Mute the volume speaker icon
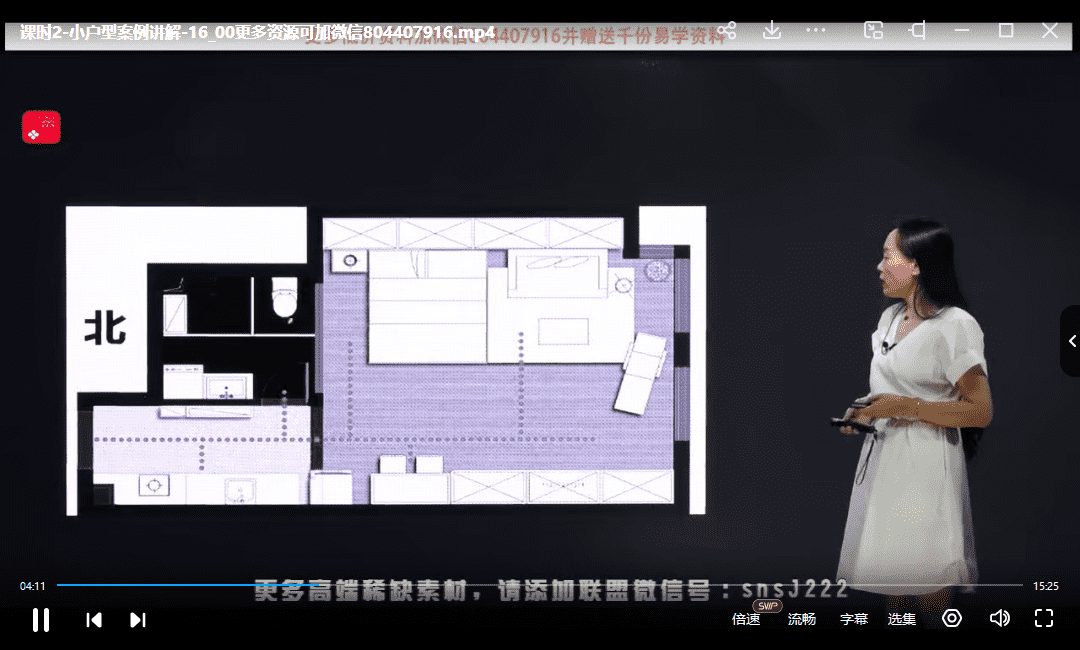 [999, 618]
